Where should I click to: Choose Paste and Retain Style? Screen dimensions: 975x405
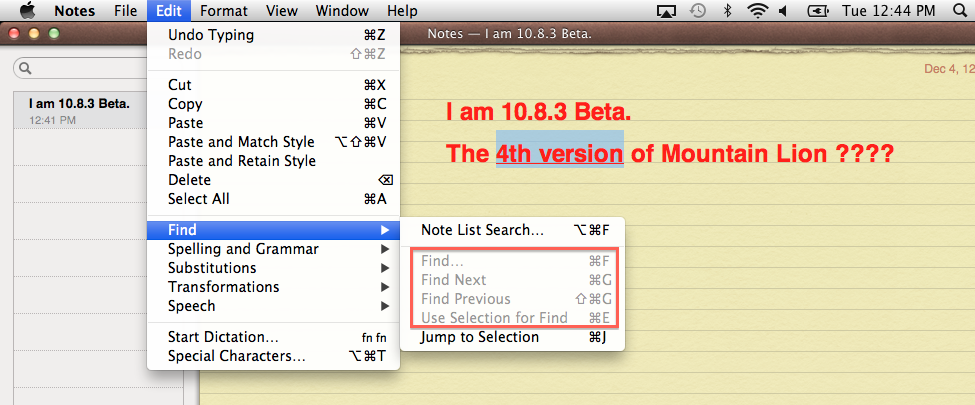click(x=274, y=161)
